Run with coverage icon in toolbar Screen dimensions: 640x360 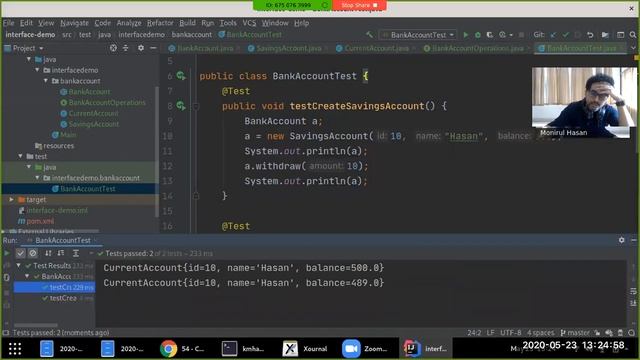coord(490,35)
